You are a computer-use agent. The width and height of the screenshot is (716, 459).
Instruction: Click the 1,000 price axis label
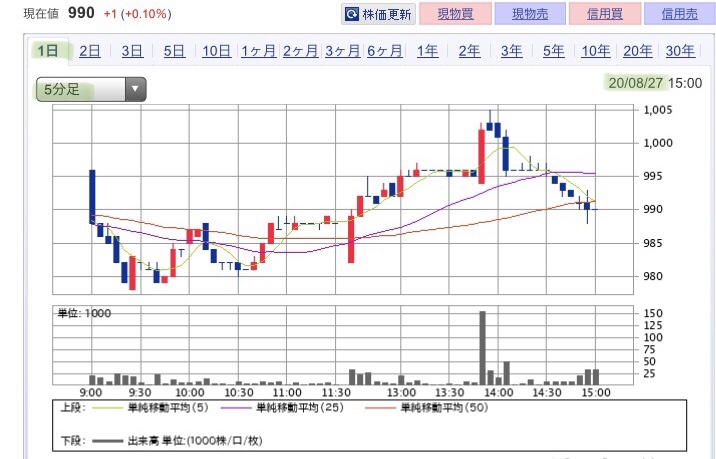click(x=658, y=143)
